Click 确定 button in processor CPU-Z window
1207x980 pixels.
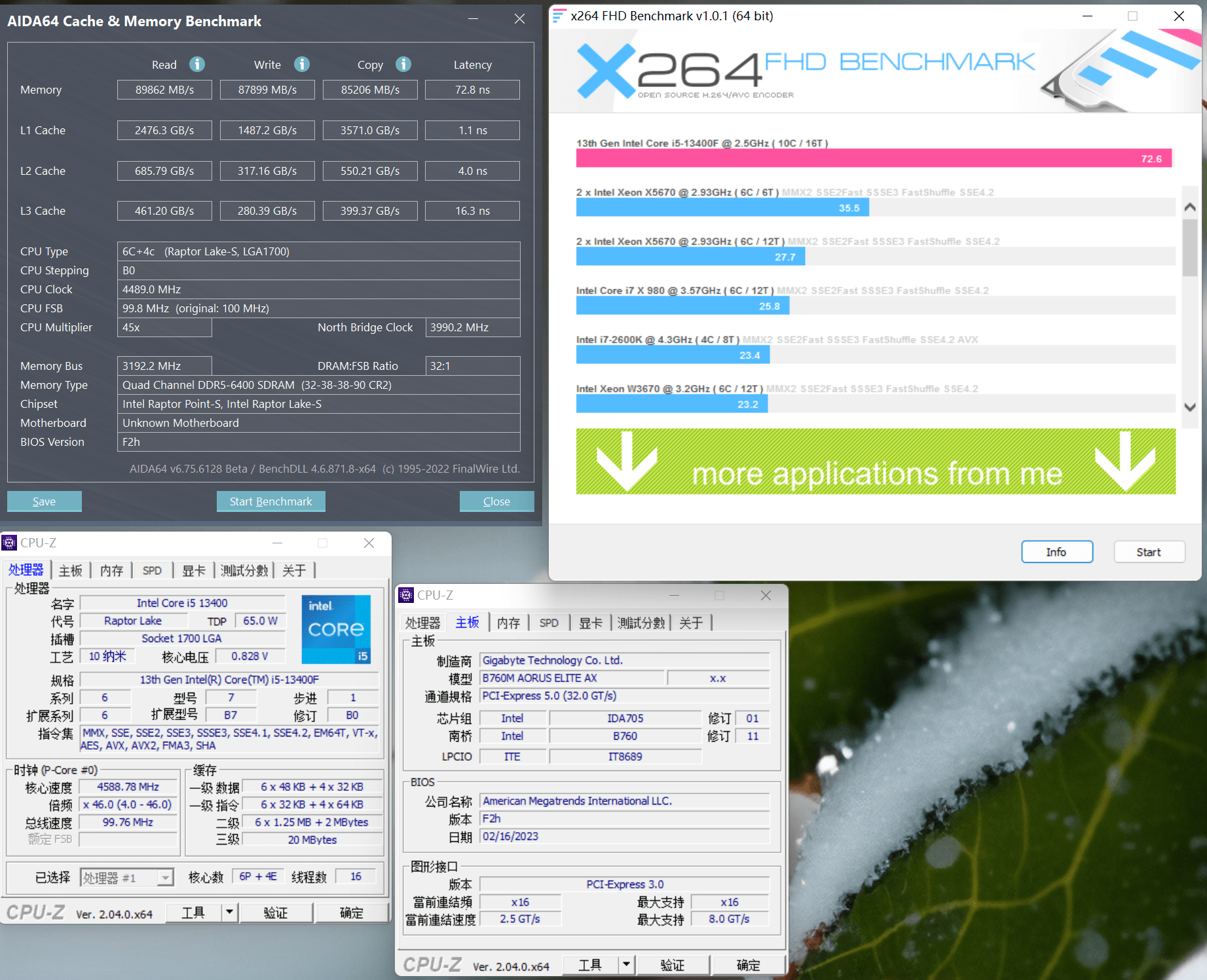pos(352,913)
